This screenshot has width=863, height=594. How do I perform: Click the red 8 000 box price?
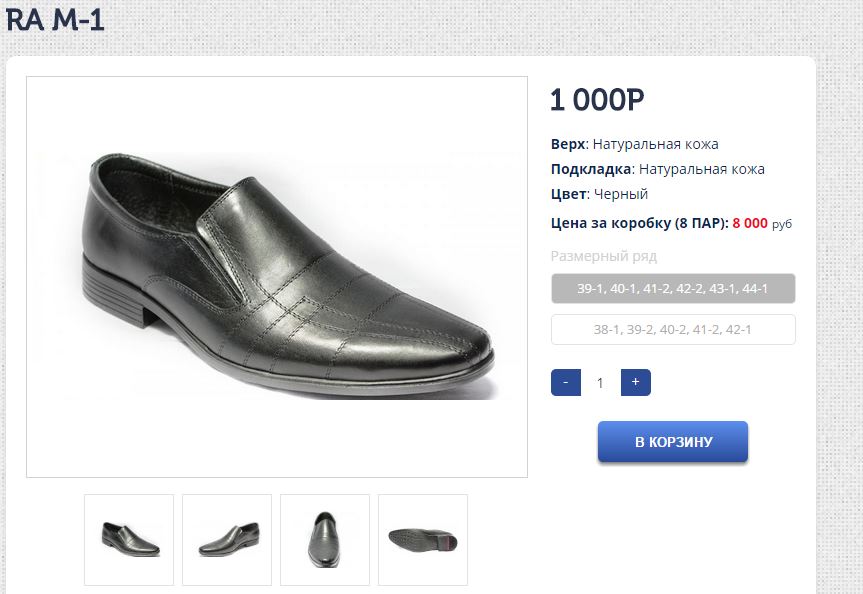click(x=750, y=223)
